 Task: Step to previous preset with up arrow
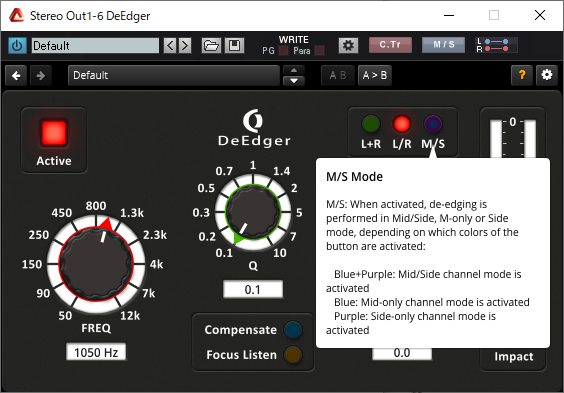pyautogui.click(x=294, y=70)
